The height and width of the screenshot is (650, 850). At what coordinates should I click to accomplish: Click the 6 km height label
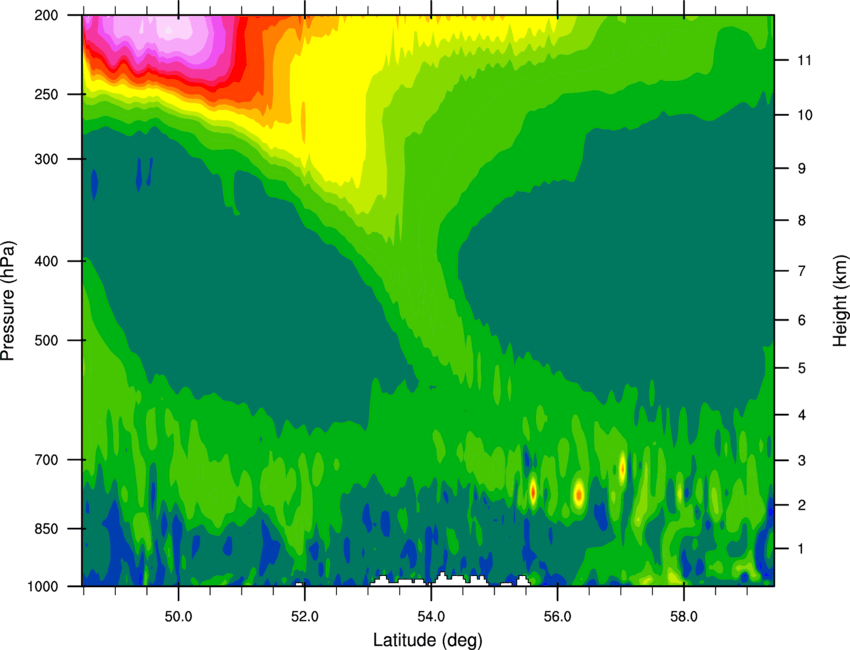pyautogui.click(x=802, y=320)
